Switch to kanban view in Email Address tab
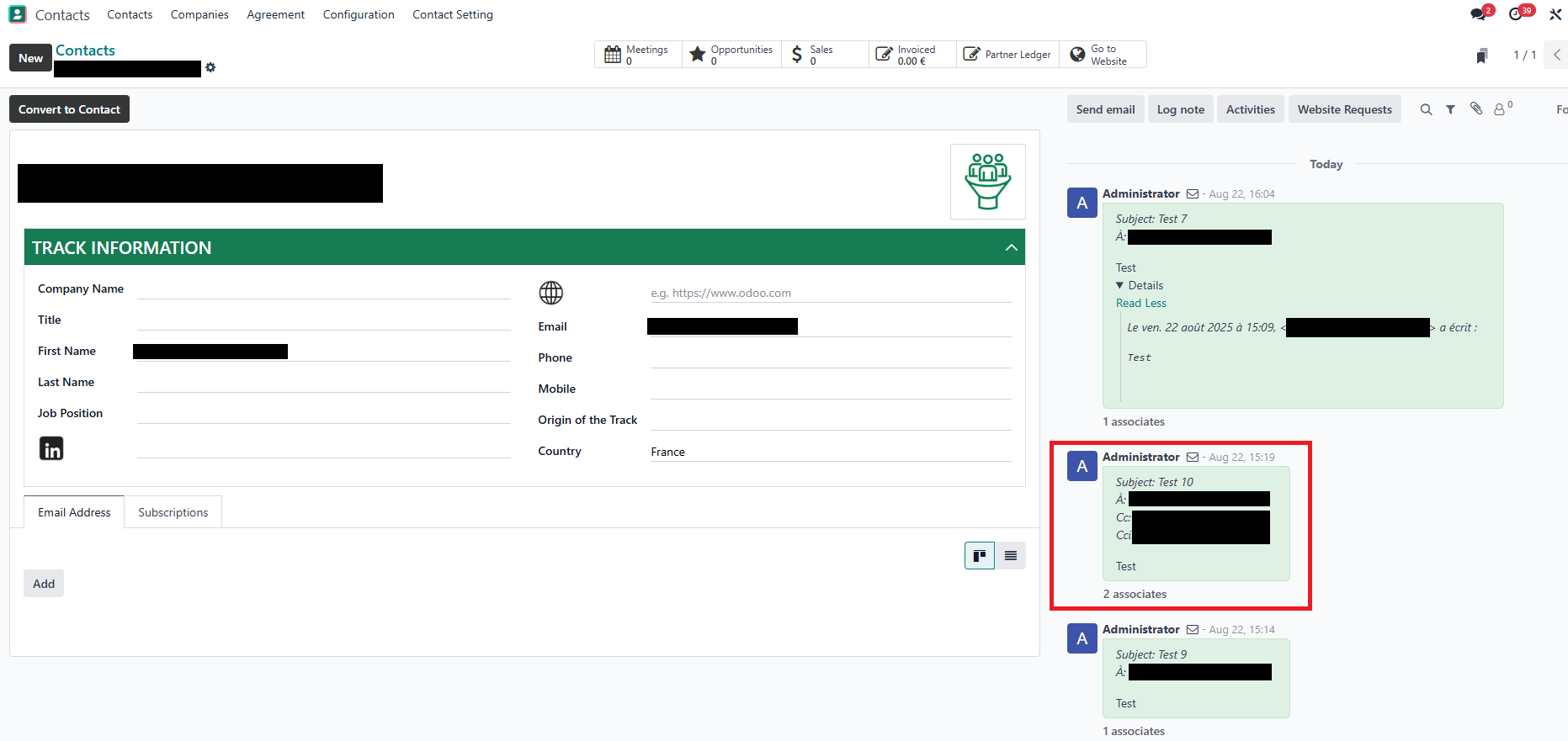Screen dimensions: 1568x741 coord(979,556)
